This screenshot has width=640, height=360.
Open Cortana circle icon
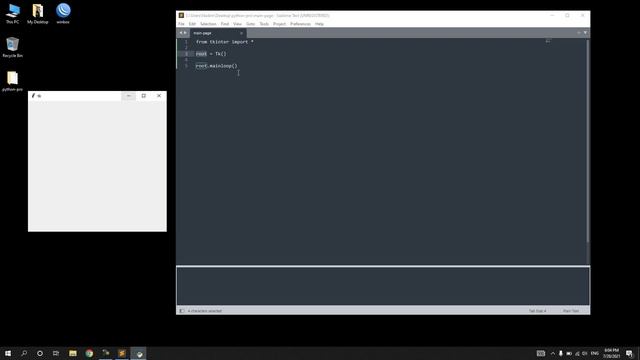(x=40, y=353)
